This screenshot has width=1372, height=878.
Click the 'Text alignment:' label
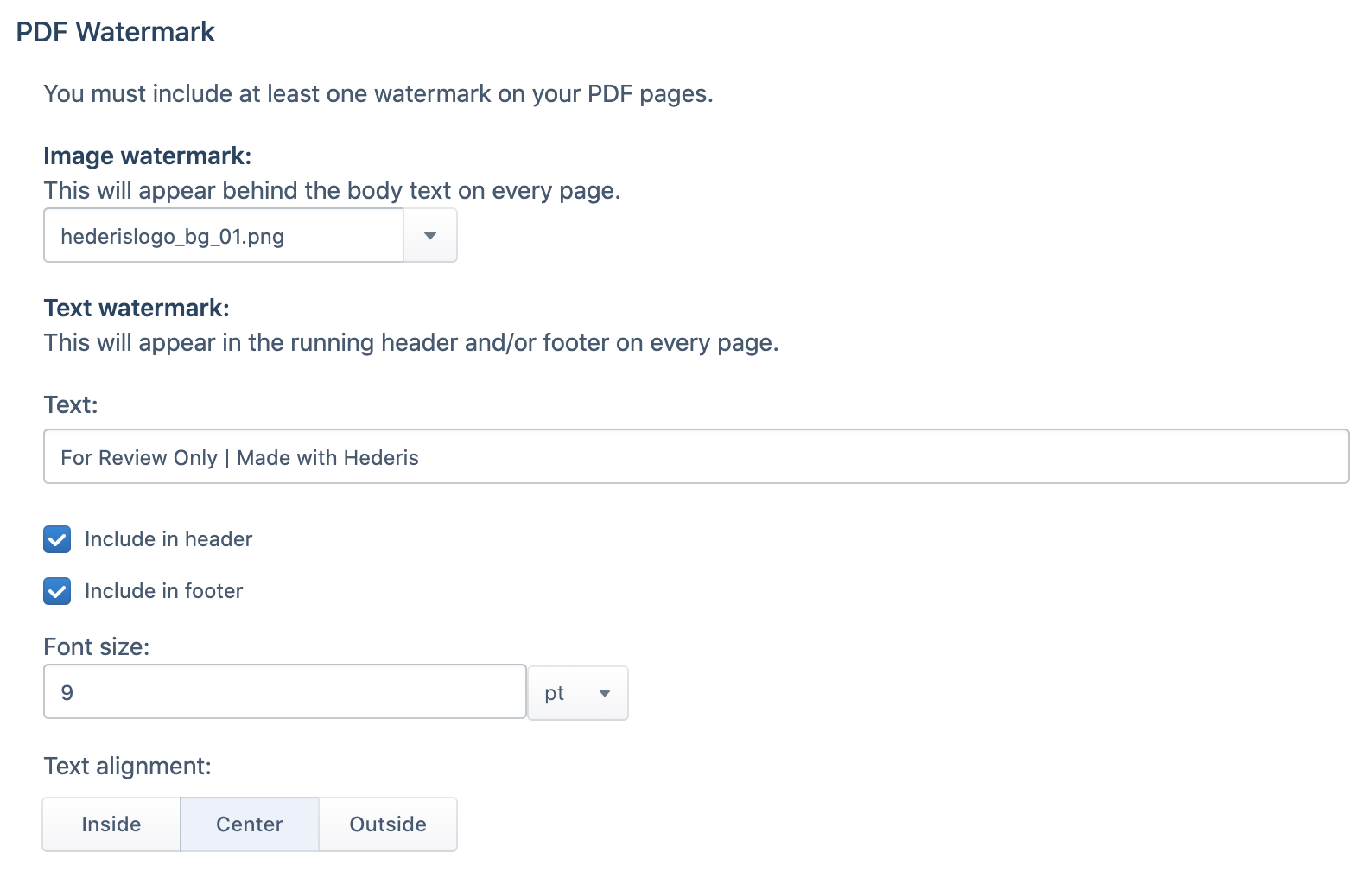[x=128, y=766]
